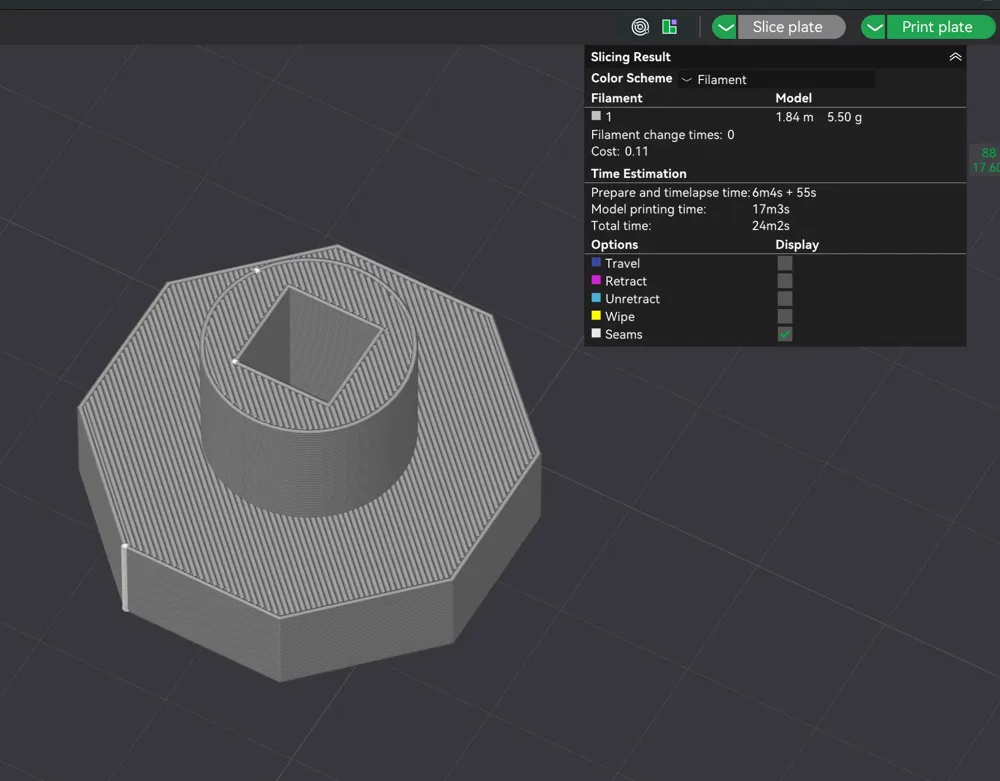This screenshot has width=1000, height=781.
Task: Click the 17m3s printing time value
Action: coord(770,209)
